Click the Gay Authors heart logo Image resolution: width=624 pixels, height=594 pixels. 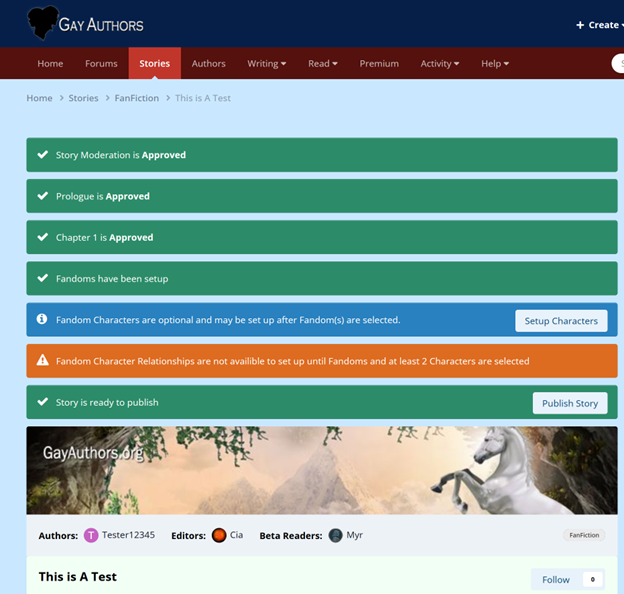tap(43, 23)
